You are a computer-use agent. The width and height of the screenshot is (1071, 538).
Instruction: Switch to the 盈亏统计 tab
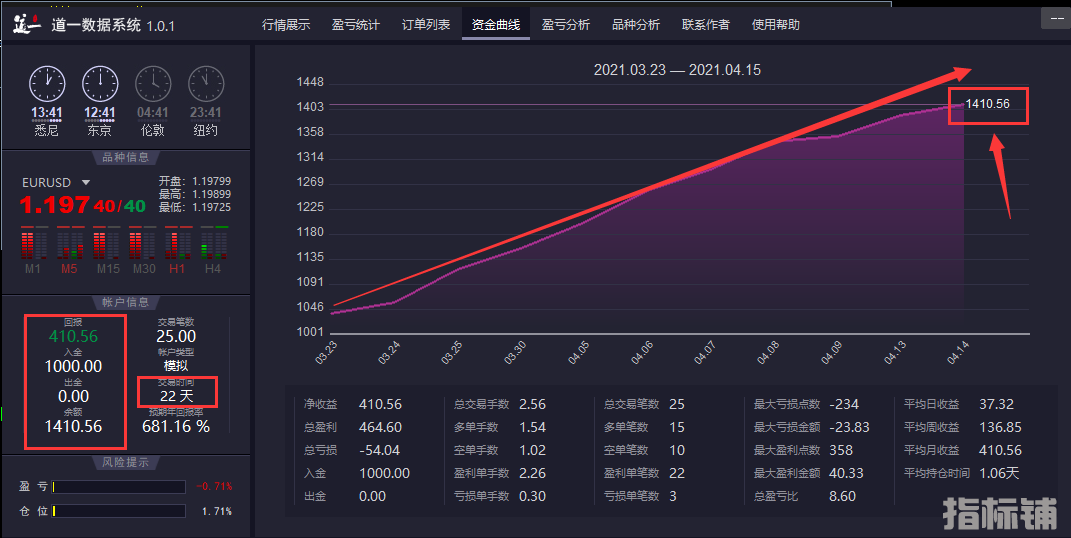(x=355, y=25)
